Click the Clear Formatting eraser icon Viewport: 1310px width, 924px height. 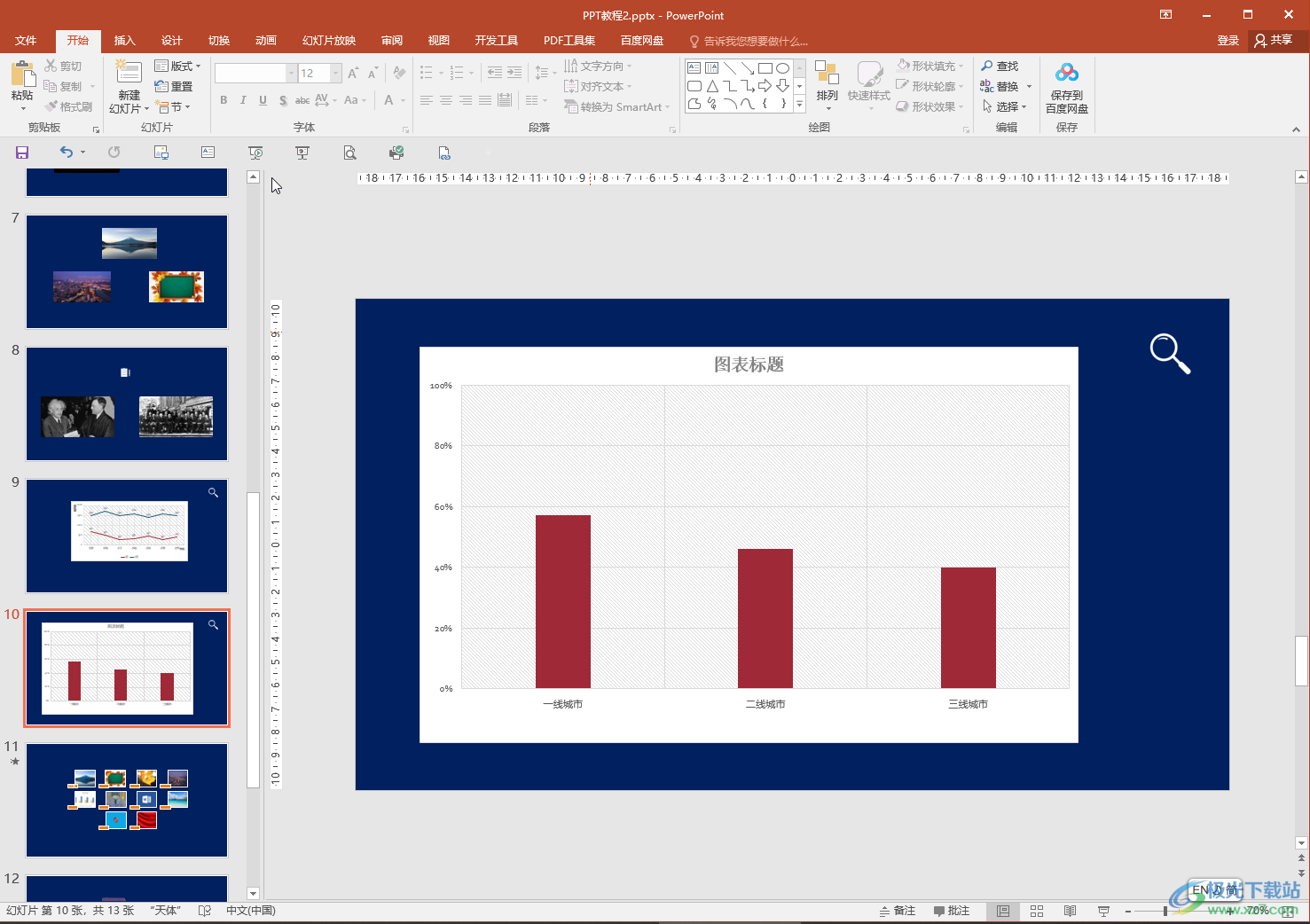[x=399, y=73]
